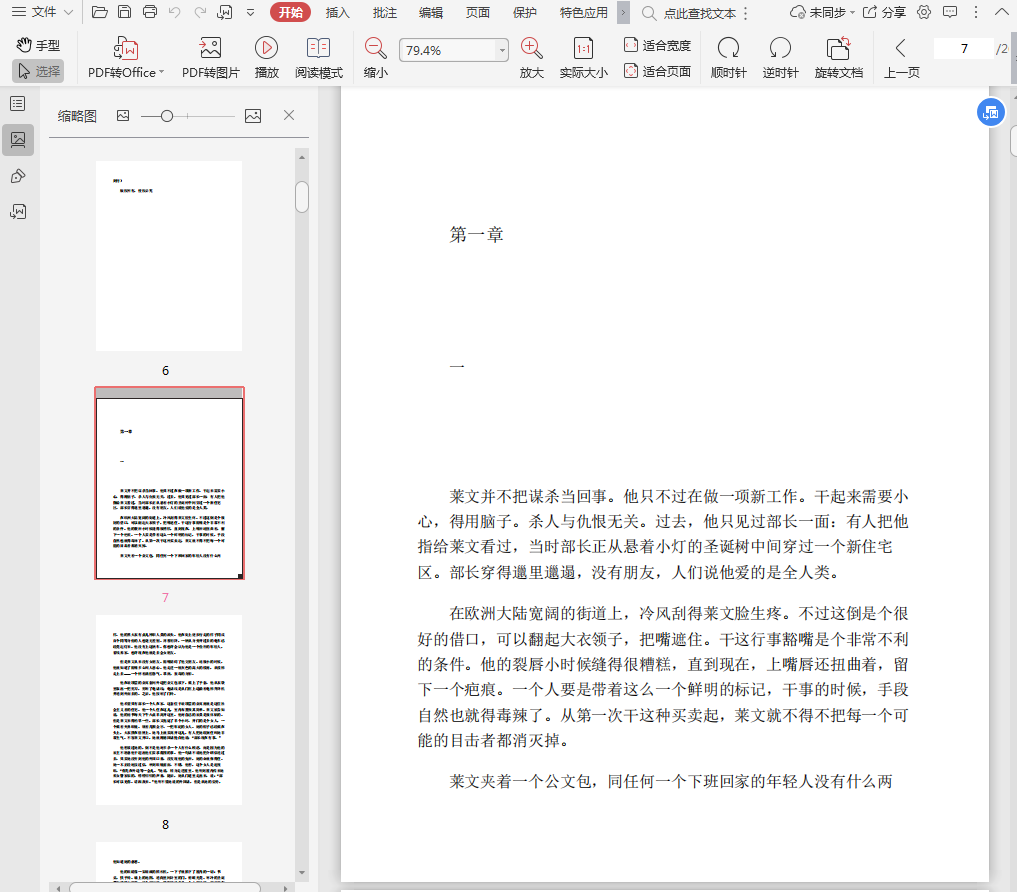Click the redo arrow icon
Image resolution: width=1017 pixels, height=892 pixels.
point(200,12)
